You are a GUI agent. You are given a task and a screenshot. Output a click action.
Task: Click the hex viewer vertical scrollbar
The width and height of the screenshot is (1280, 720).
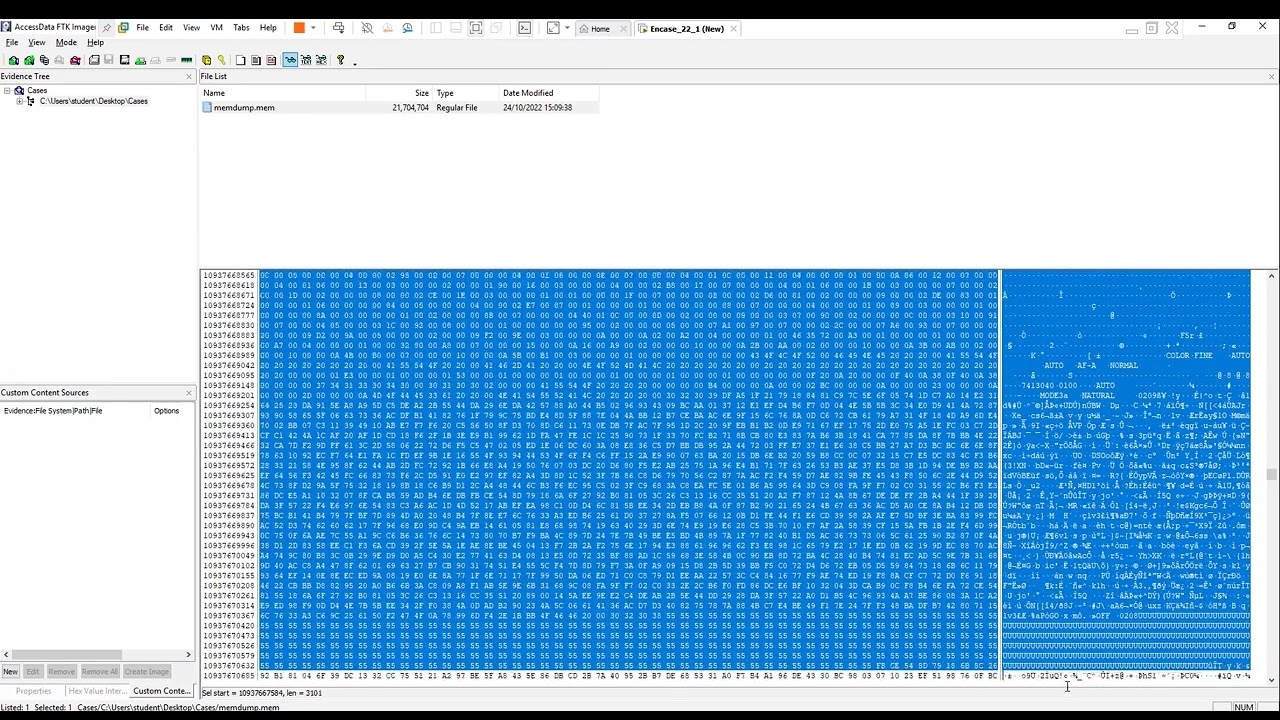1271,475
